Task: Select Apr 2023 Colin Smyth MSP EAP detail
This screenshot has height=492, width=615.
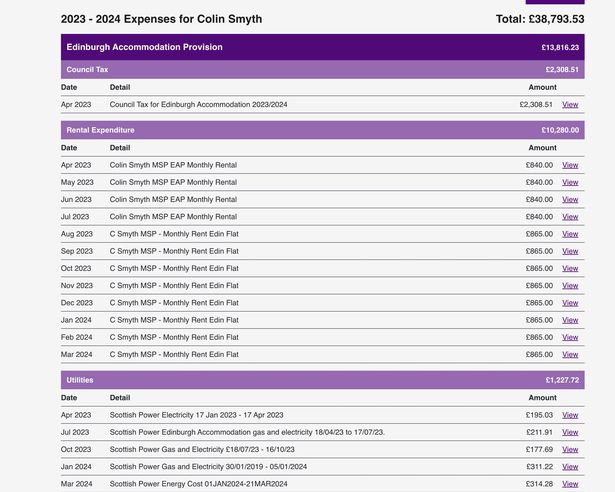Action: [x=173, y=165]
